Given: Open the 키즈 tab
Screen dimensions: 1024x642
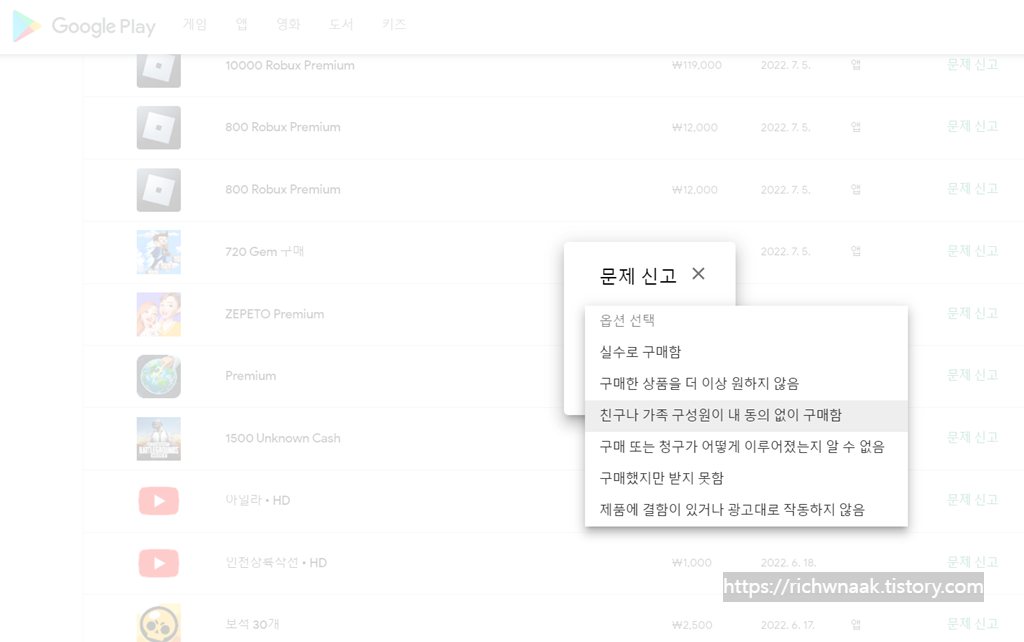Looking at the screenshot, I should (x=394, y=24).
